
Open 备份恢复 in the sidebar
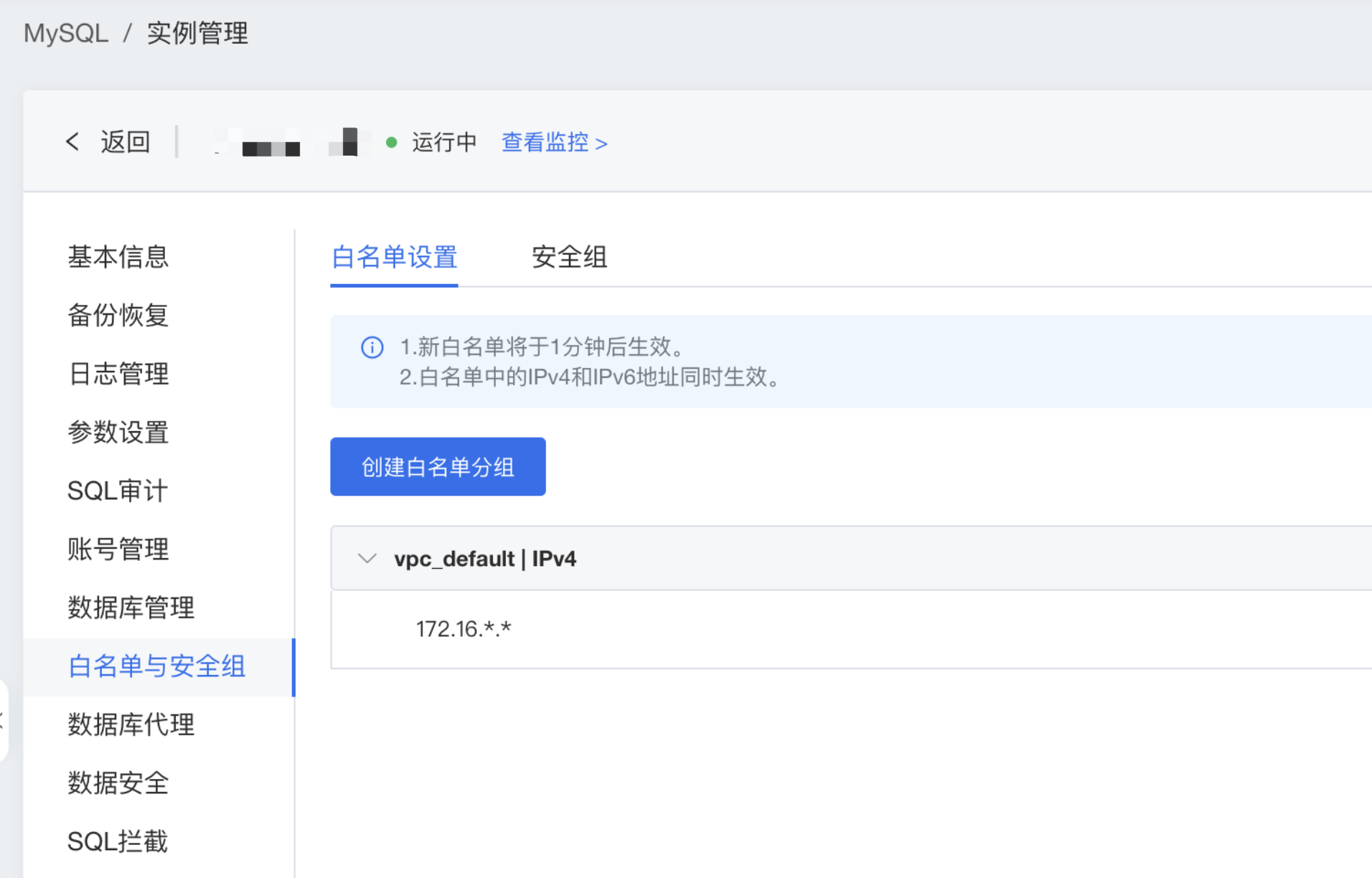(x=118, y=315)
